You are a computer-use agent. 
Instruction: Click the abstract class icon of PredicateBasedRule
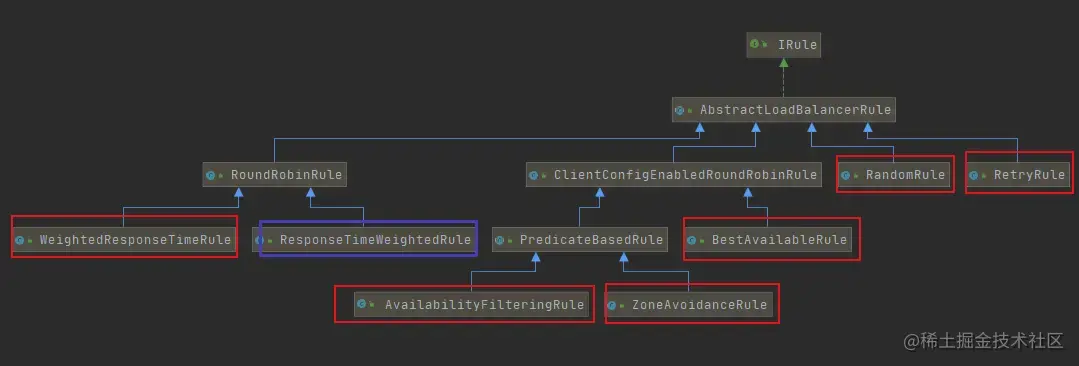(x=500, y=240)
